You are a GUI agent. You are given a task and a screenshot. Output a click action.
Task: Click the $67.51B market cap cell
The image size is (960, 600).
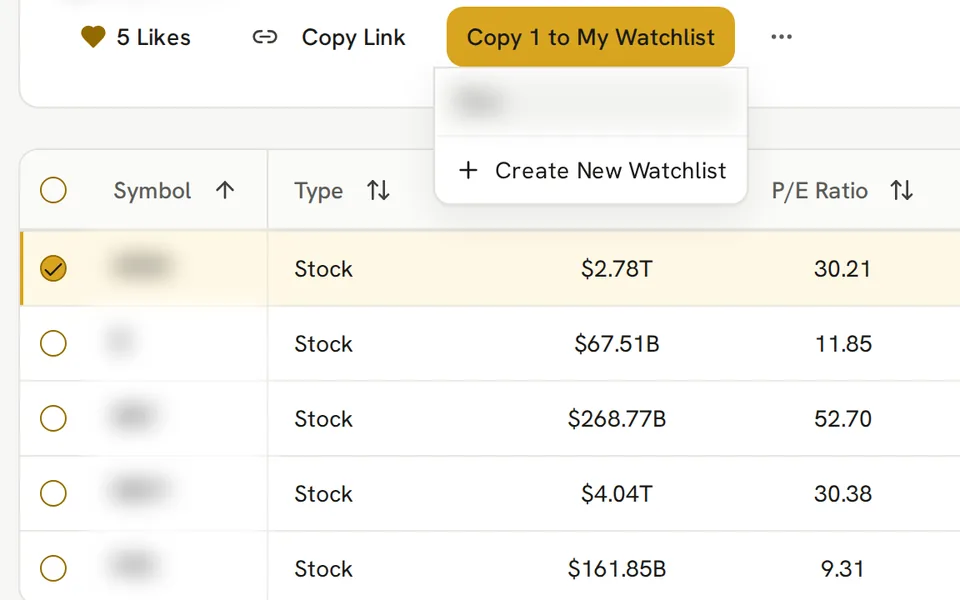(617, 343)
